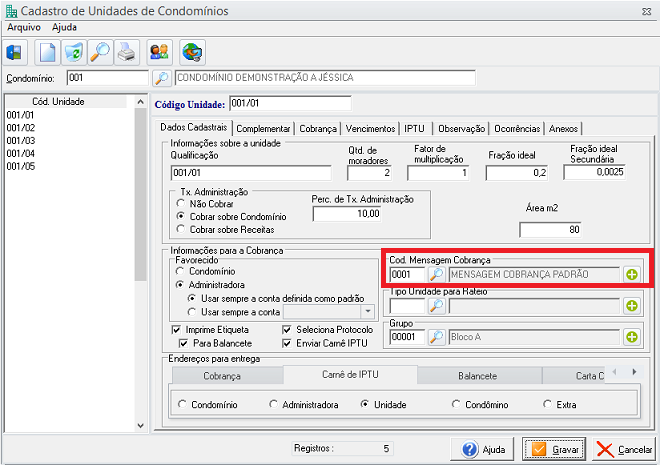Switch to the Complementar tab
This screenshot has height=465, width=660.
[263, 129]
